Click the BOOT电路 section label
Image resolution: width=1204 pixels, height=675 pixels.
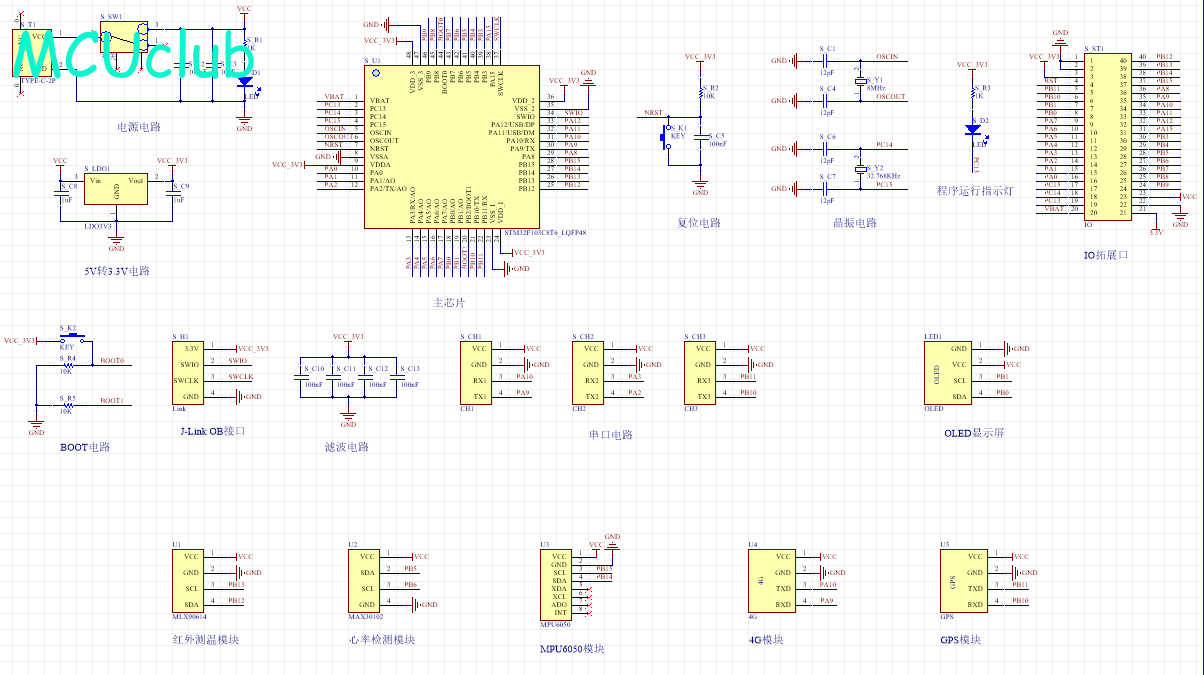click(x=85, y=447)
